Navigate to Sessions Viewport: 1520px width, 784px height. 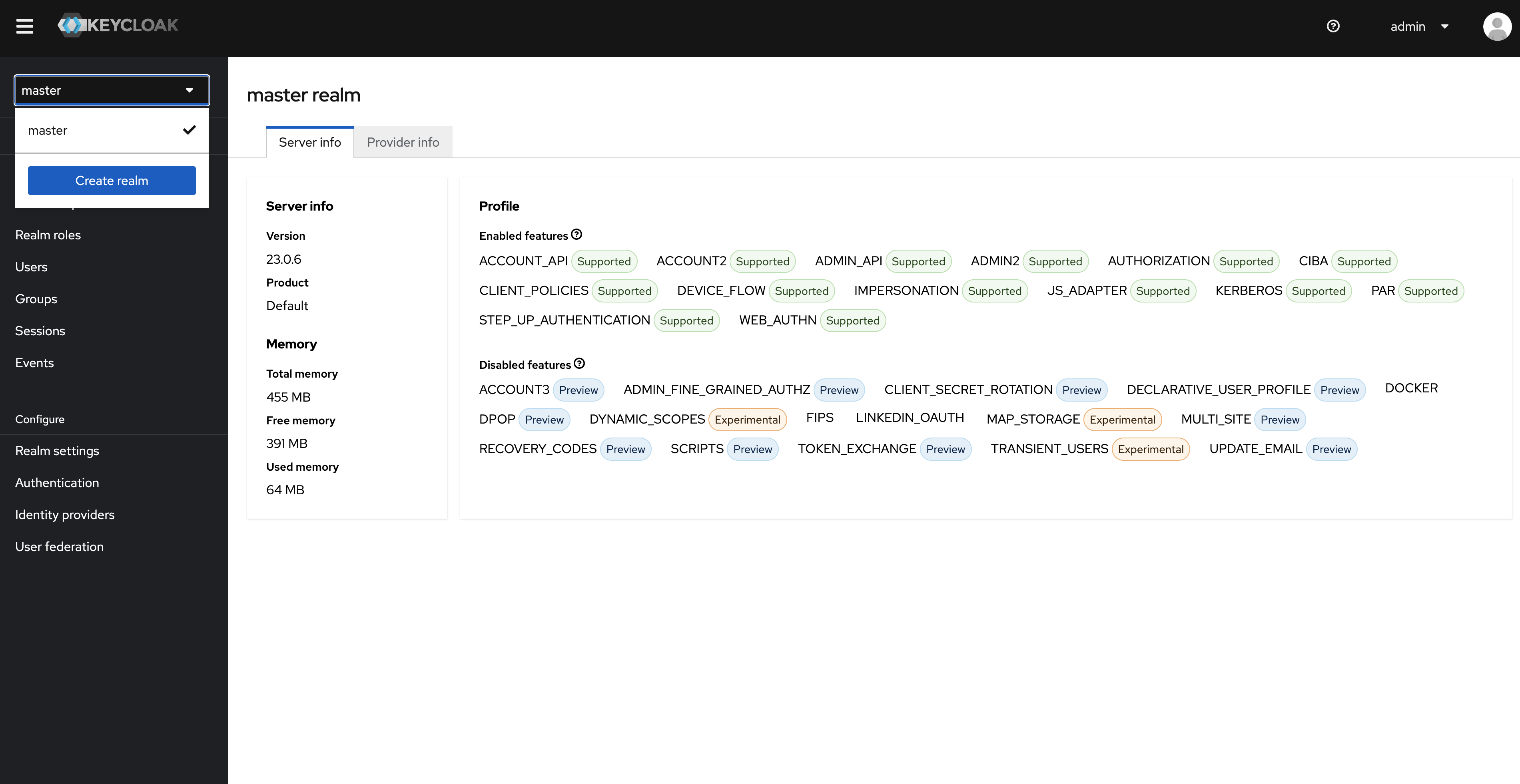coord(40,331)
